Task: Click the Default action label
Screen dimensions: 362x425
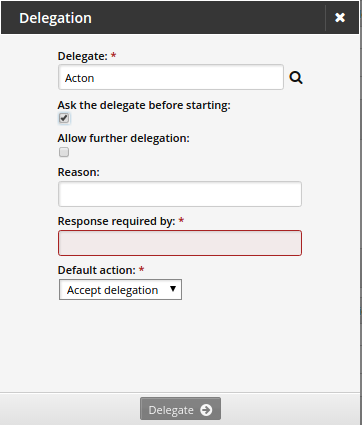Action: click(97, 270)
